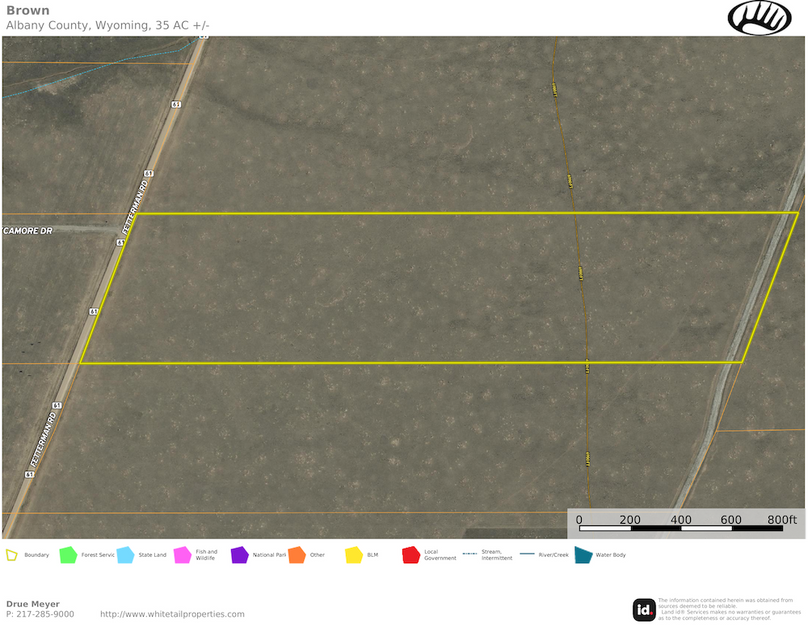Click the pink Fish and Wildlife icon
This screenshot has width=808, height=625.
click(x=182, y=555)
